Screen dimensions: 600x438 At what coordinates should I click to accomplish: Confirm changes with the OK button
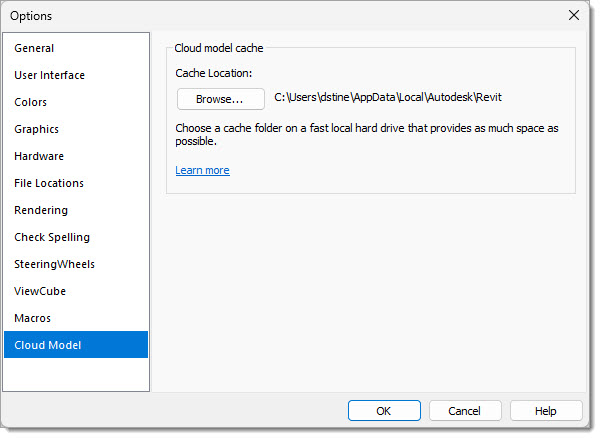click(x=384, y=411)
